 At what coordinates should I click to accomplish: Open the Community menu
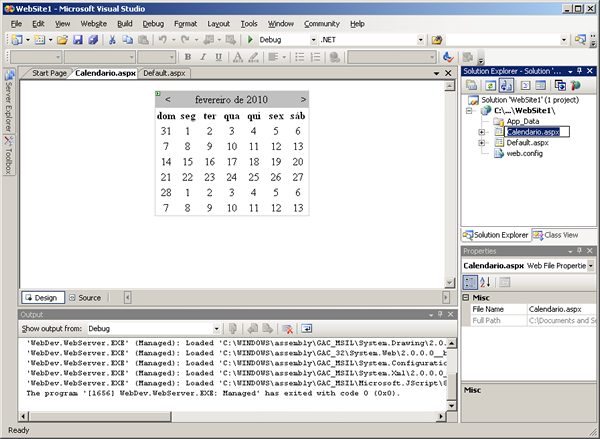tap(322, 24)
